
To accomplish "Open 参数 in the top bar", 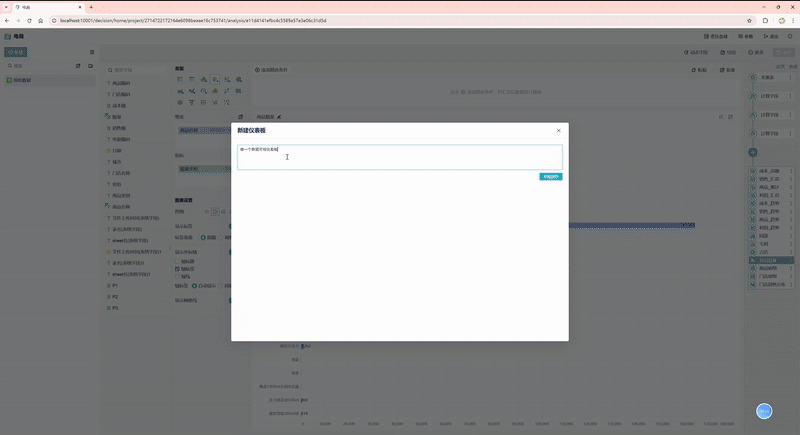I will coord(746,36).
